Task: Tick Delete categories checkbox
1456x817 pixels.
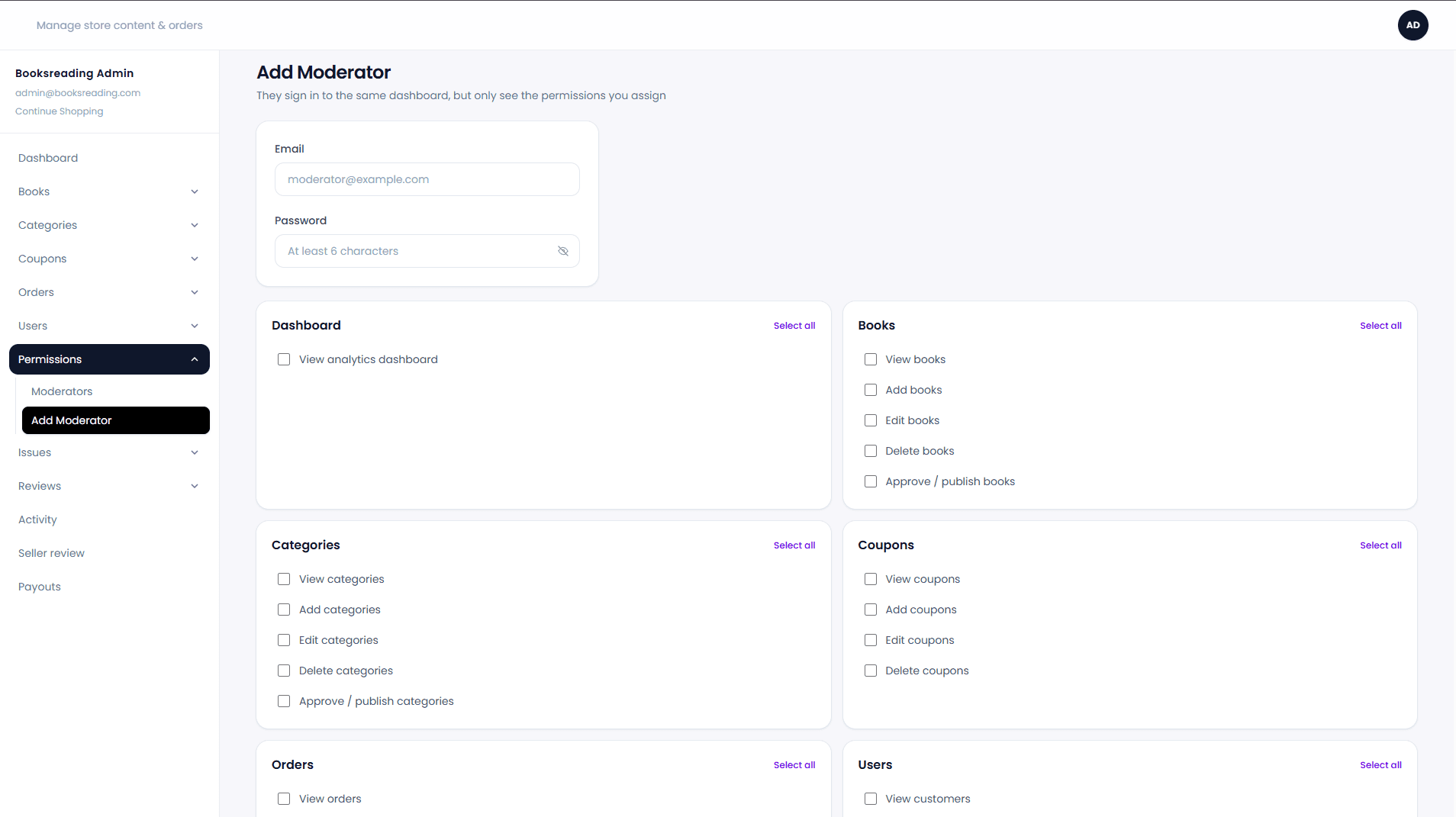Action: [284, 671]
